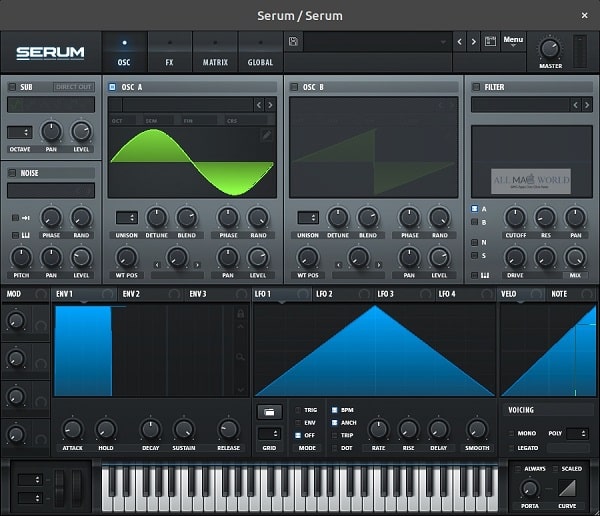Image resolution: width=600 pixels, height=516 pixels.
Task: Change OSC B unison voices stepper
Action: [x=308, y=218]
